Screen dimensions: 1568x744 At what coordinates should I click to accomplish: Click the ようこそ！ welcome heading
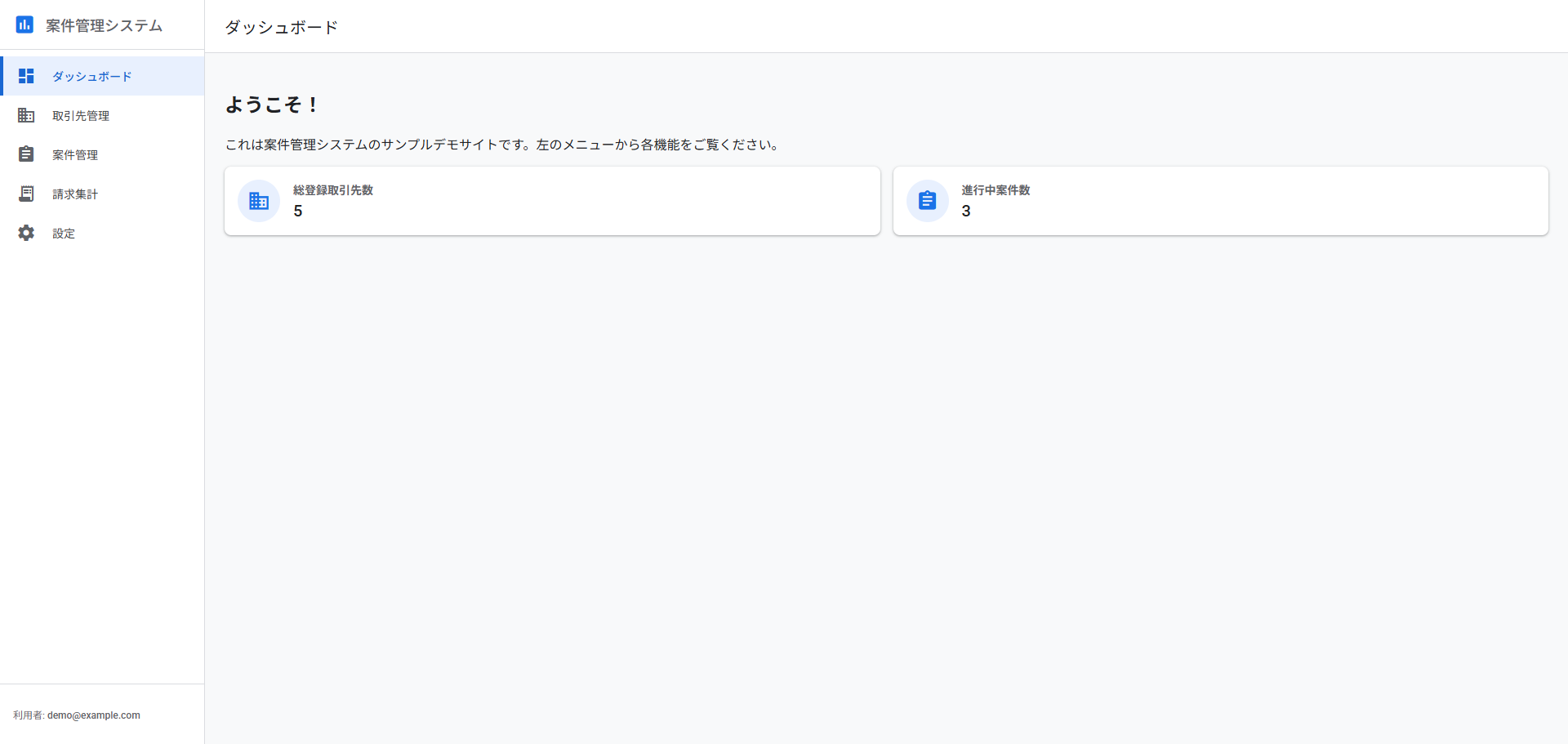pyautogui.click(x=272, y=105)
